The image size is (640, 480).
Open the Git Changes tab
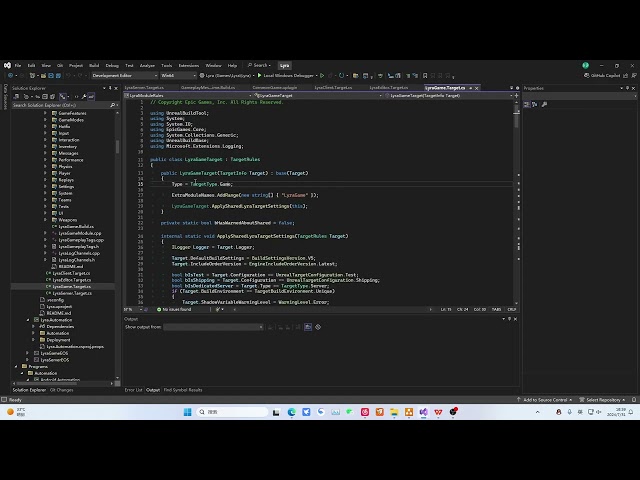click(x=61, y=390)
